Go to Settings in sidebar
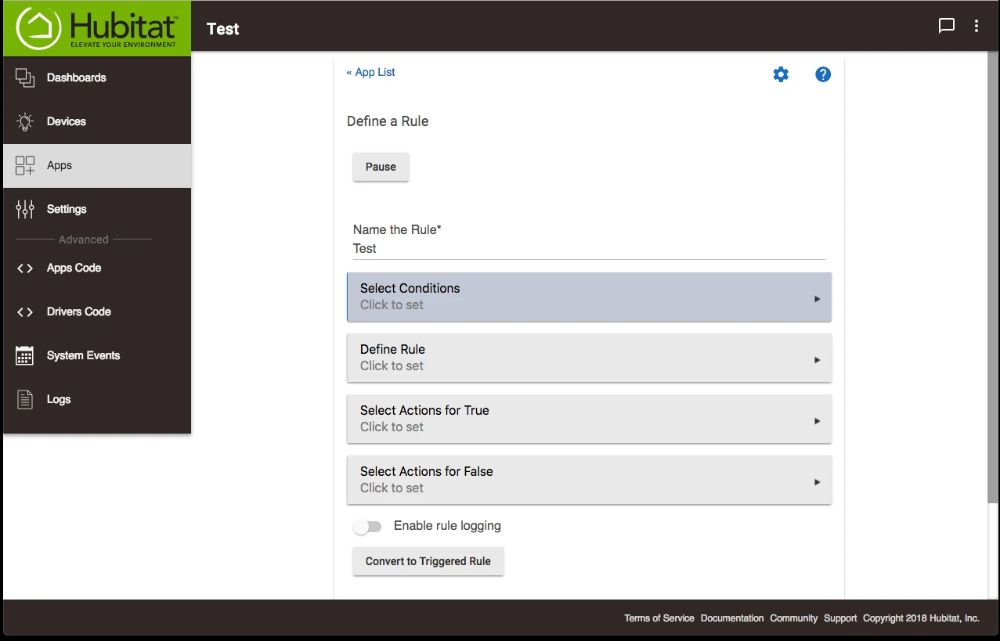 coord(66,210)
